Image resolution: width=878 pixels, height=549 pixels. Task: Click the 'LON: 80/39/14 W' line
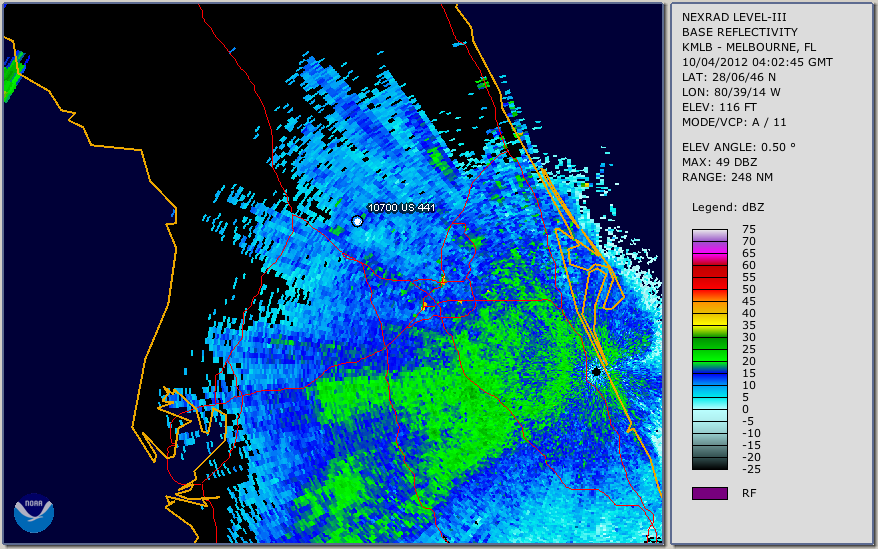[731, 92]
